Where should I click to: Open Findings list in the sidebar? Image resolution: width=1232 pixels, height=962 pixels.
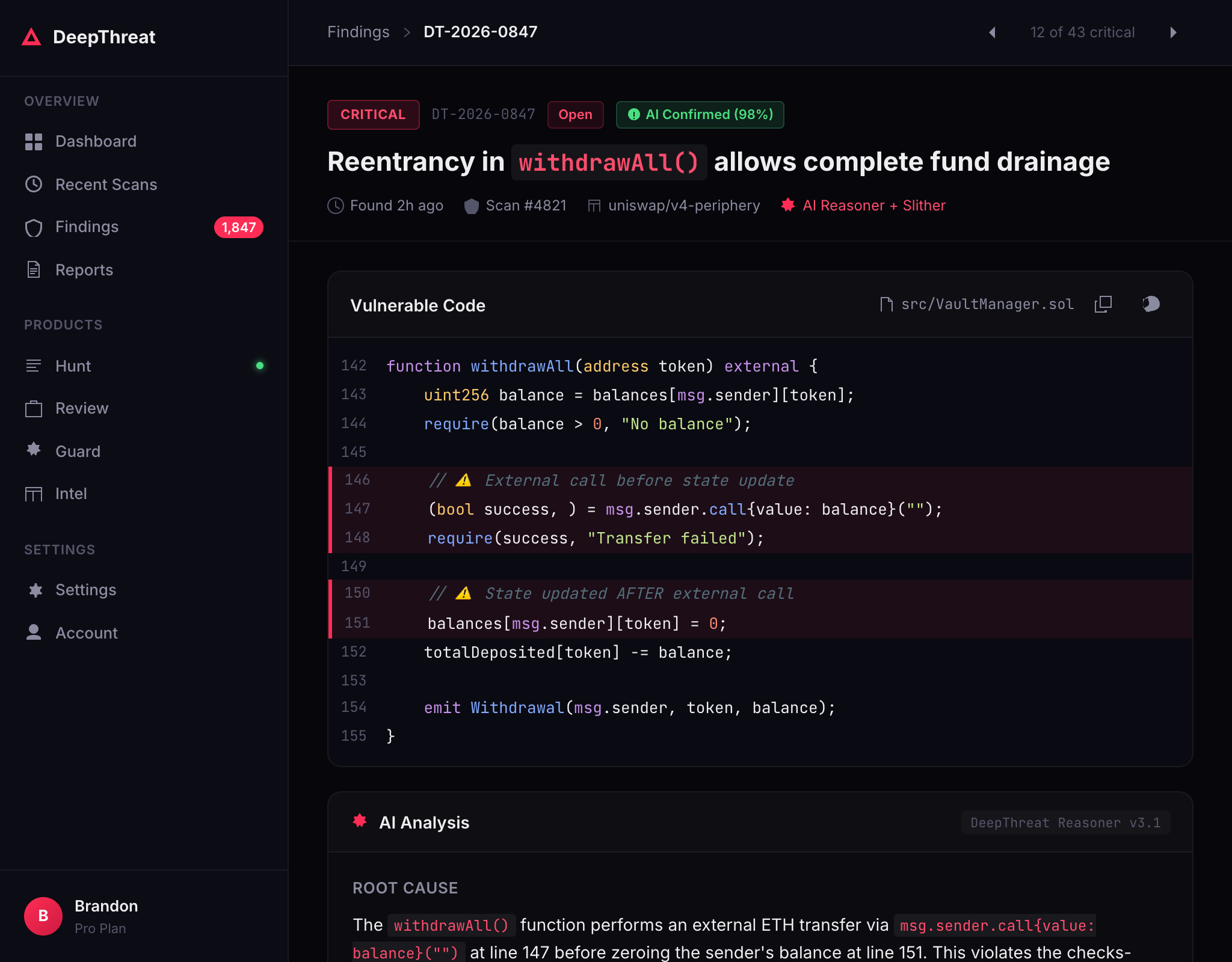point(87,227)
